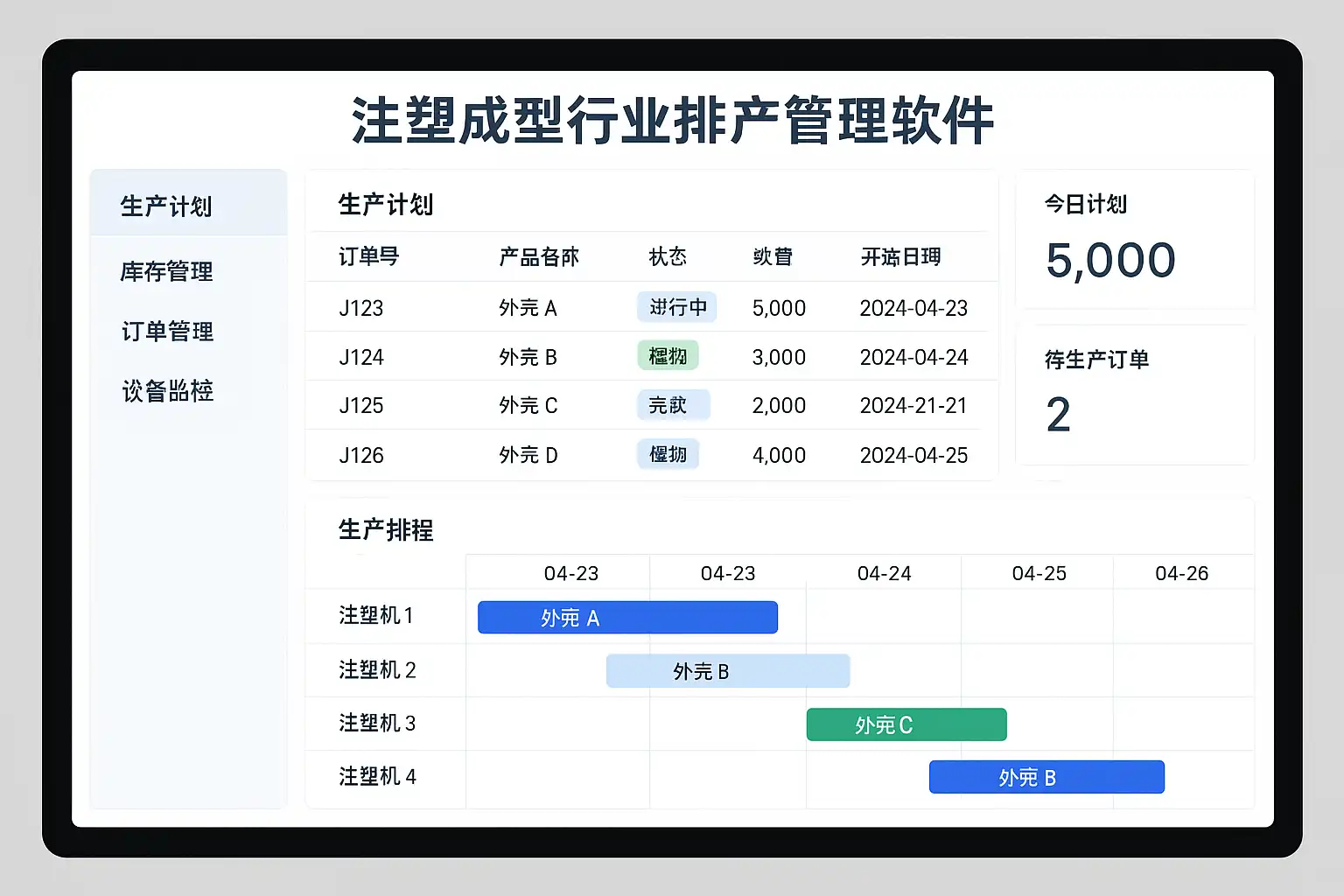Click quantity 4,000 in the J126 row
The image size is (1344, 896).
(779, 455)
